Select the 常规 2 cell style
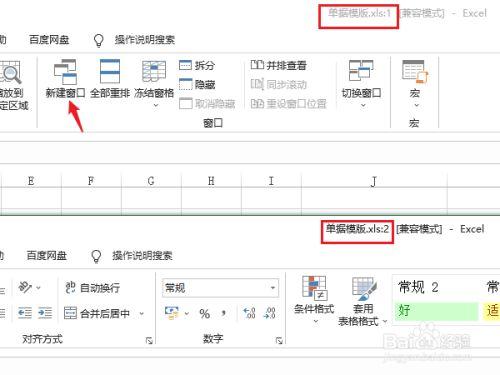 [437, 287]
